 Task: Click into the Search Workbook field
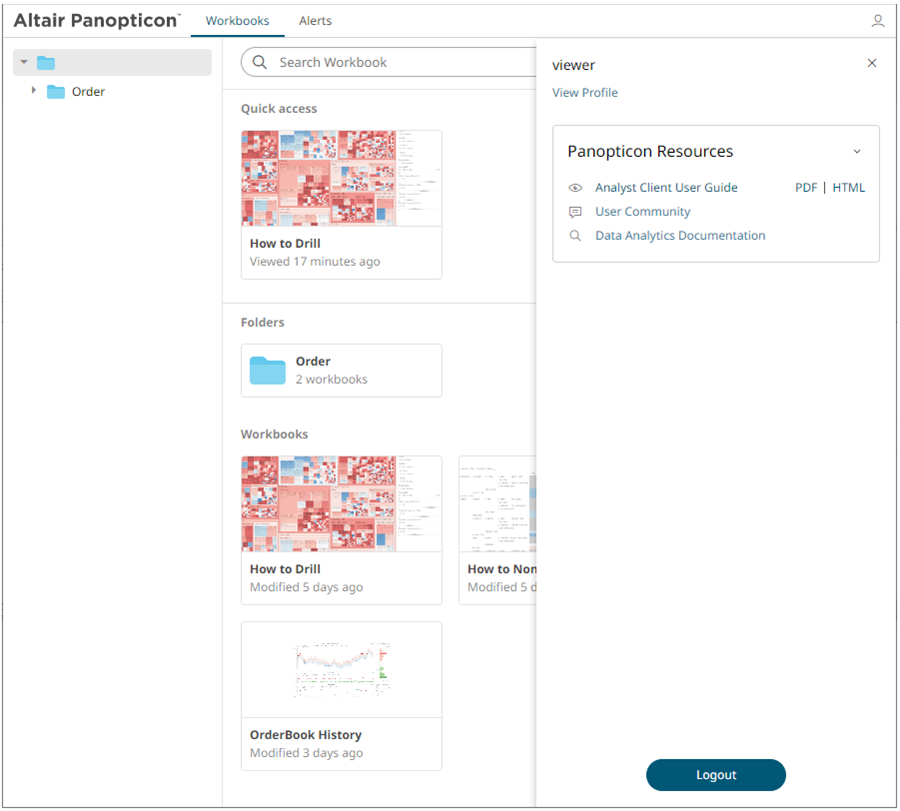[x=400, y=62]
